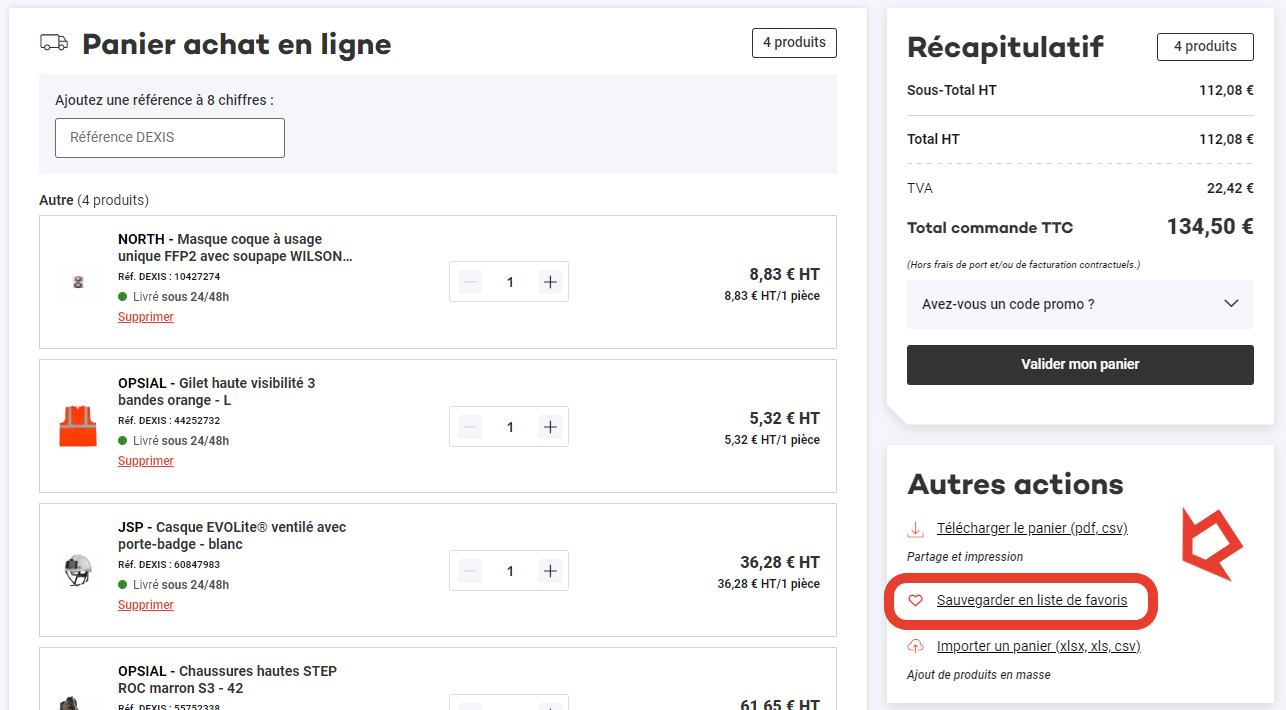
Task: Click the Autre (4 produits) group label
Action: (x=94, y=200)
